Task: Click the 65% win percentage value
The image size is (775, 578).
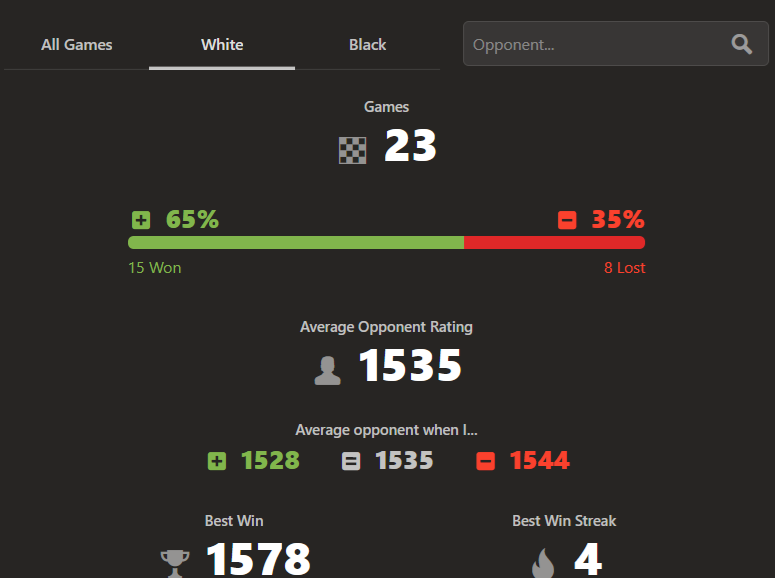Action: coord(192,220)
